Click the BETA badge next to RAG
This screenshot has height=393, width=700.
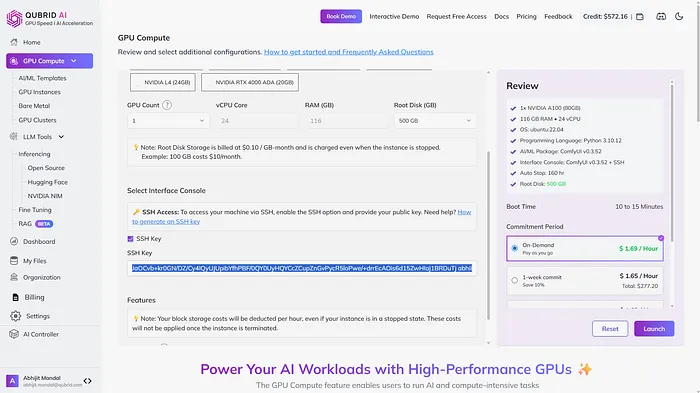[44, 224]
